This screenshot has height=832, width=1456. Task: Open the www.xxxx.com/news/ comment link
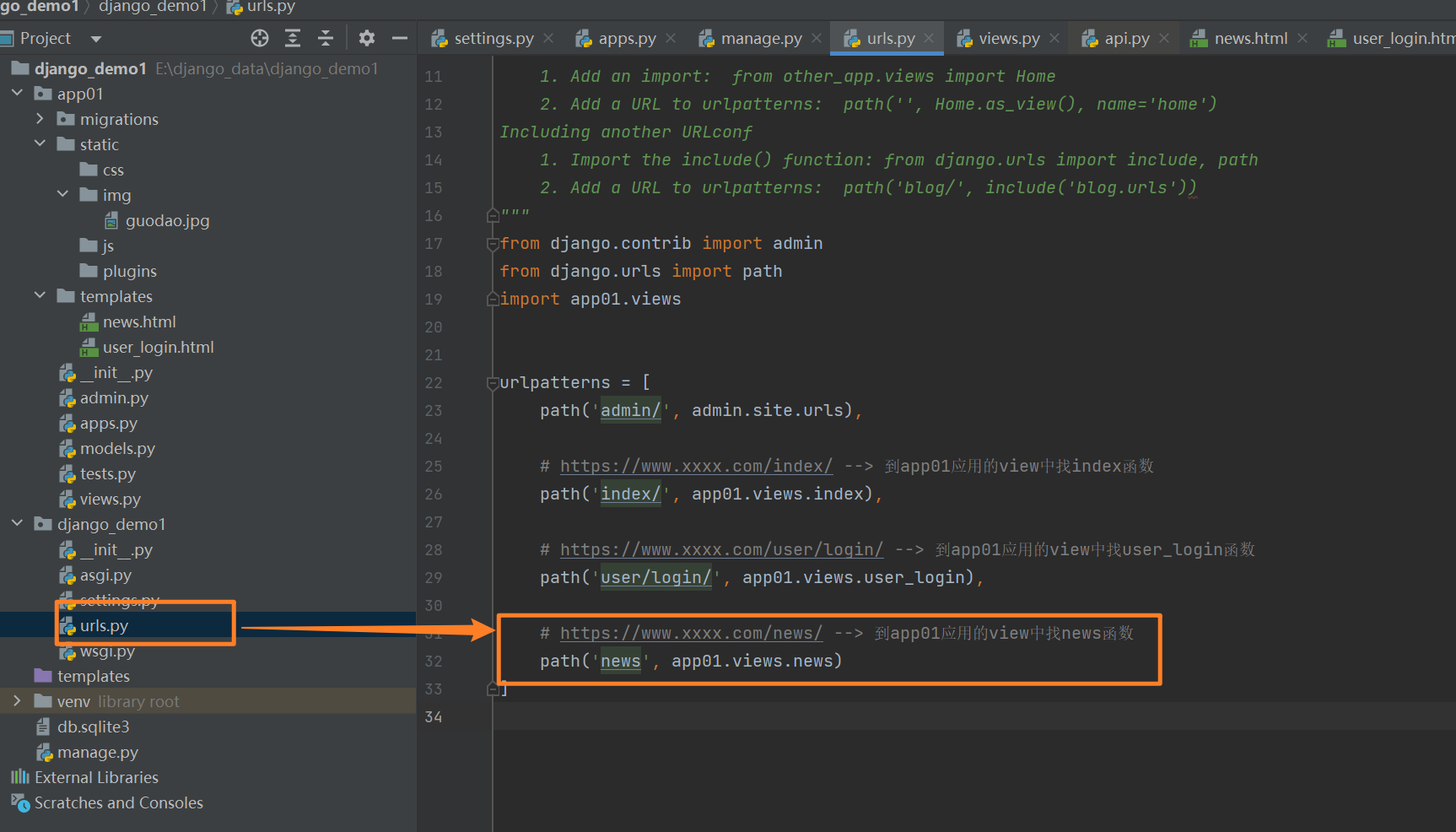pos(691,633)
